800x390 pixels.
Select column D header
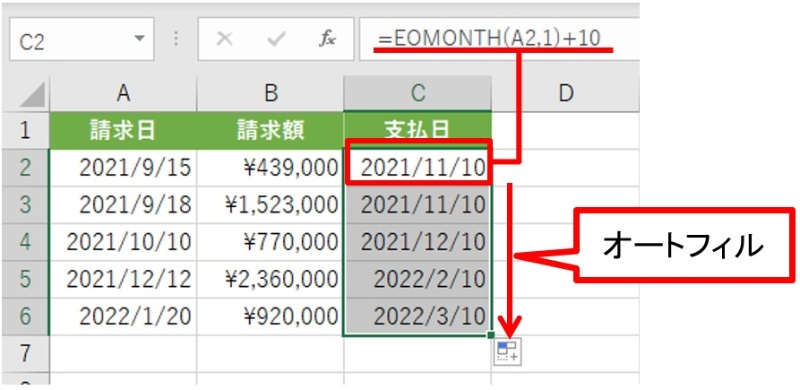[x=565, y=93]
